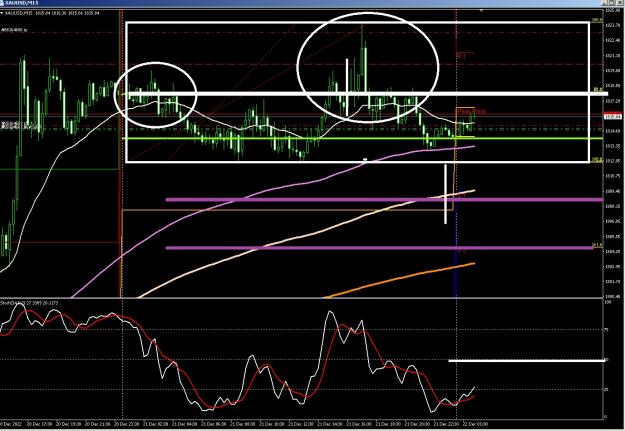
Task: Click the Pivot Point label on chart
Action: (x=471, y=112)
